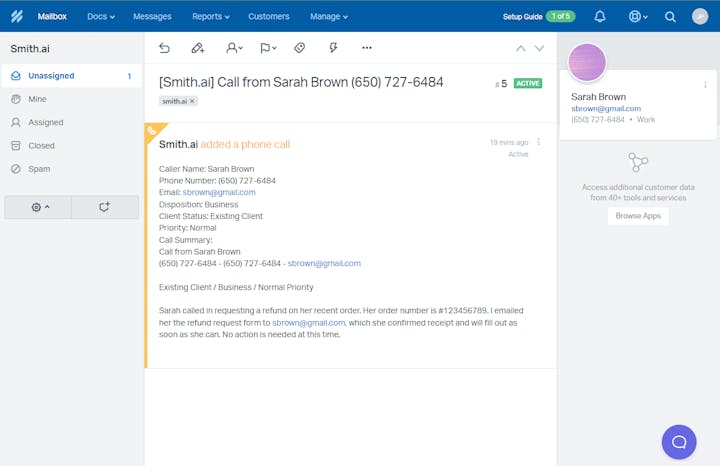Click sbrown@gmail.com link in customer sidebar

[x=606, y=108]
